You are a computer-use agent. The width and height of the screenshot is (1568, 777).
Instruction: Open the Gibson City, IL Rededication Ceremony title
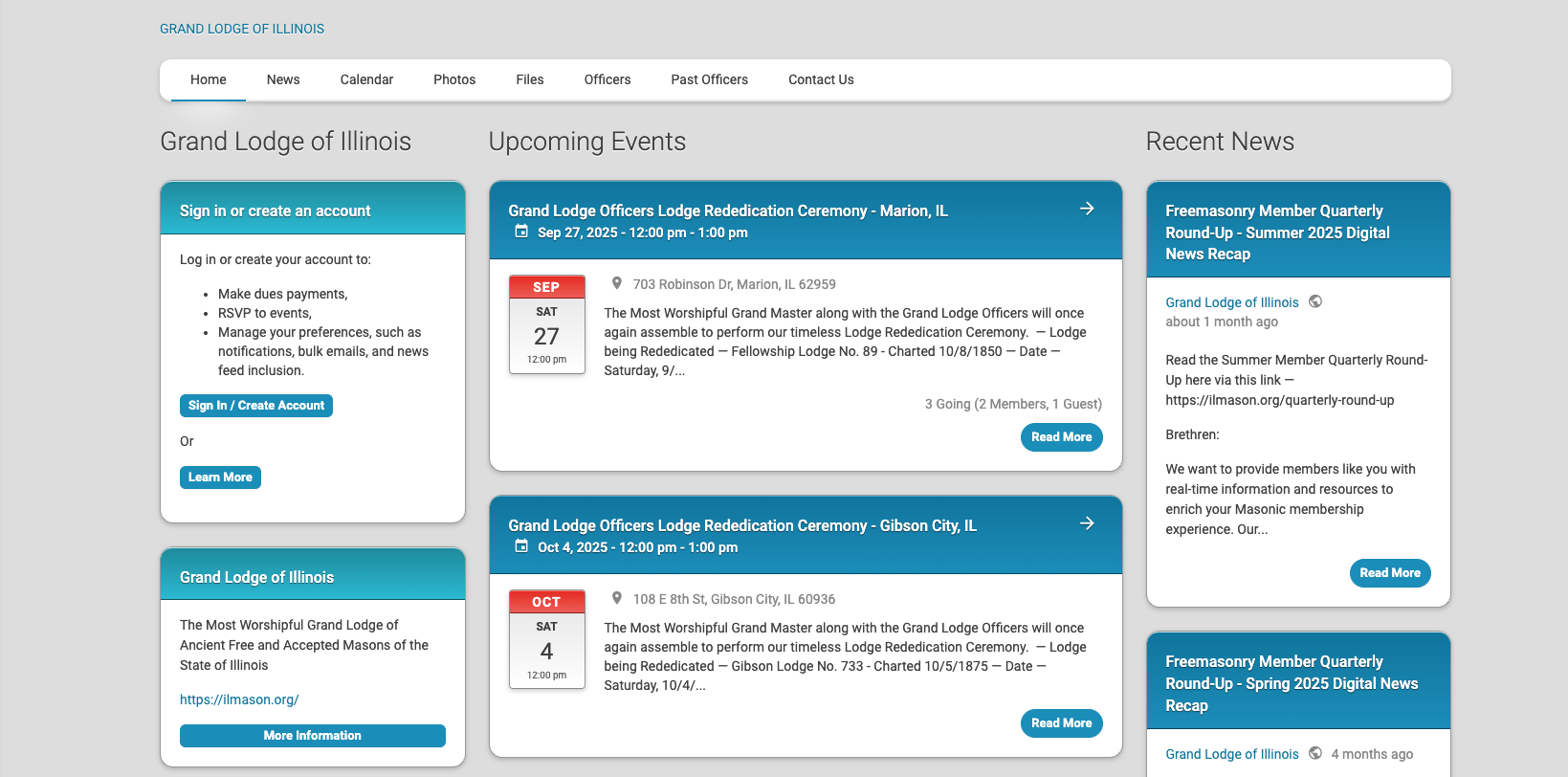pos(742,525)
